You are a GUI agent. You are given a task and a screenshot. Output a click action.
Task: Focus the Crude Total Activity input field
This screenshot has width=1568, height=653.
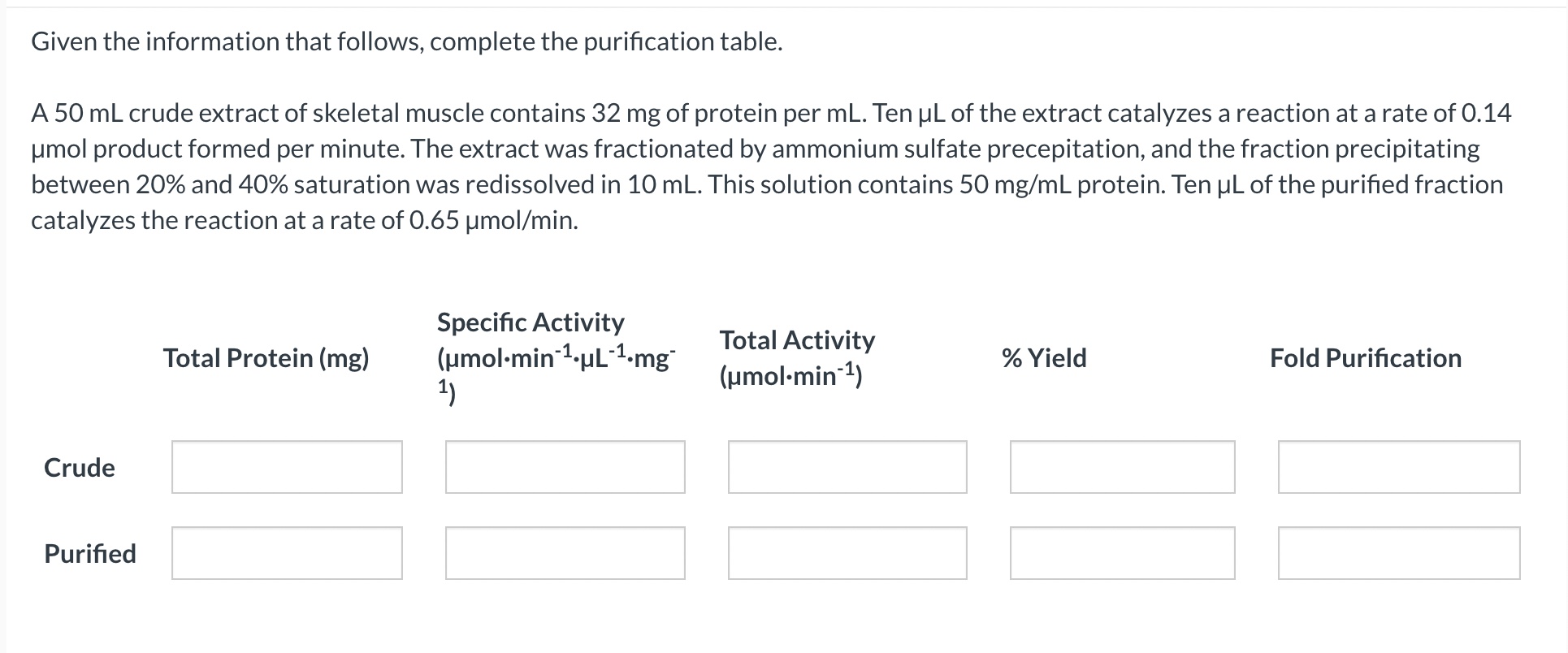pyautogui.click(x=847, y=467)
